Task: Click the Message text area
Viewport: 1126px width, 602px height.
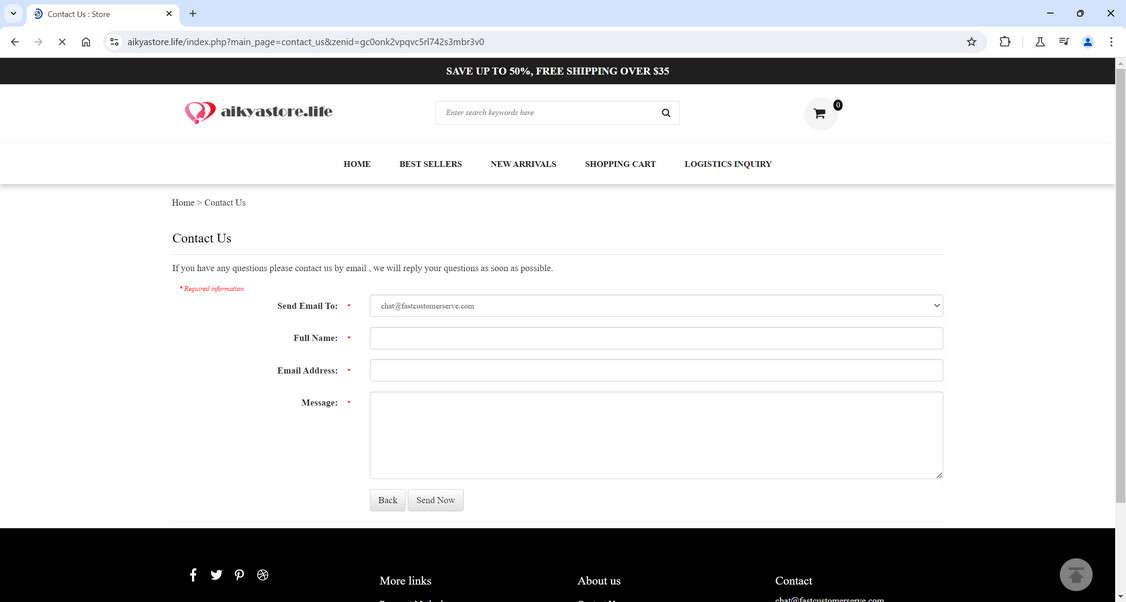Action: coord(656,435)
